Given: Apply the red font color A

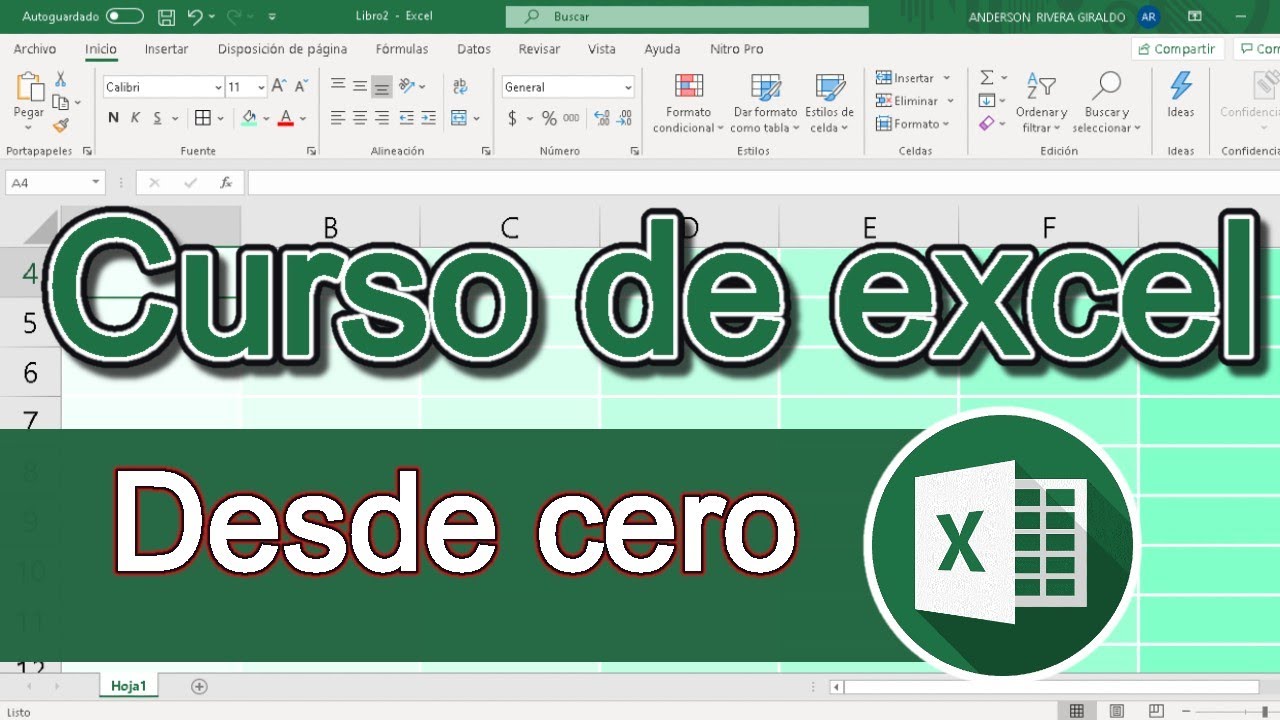Looking at the screenshot, I should click(286, 118).
